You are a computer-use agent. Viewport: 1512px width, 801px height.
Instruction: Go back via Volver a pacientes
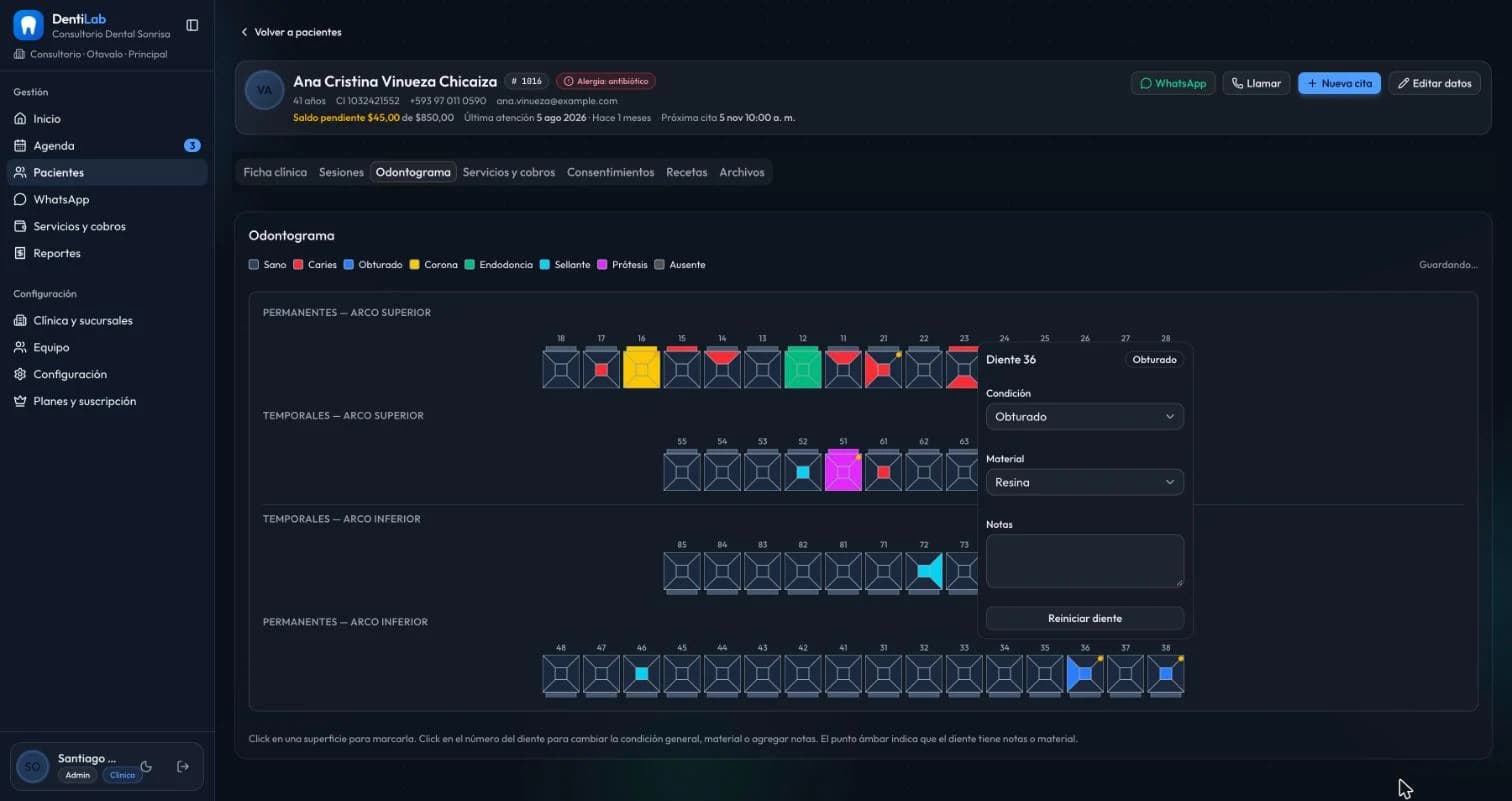291,32
